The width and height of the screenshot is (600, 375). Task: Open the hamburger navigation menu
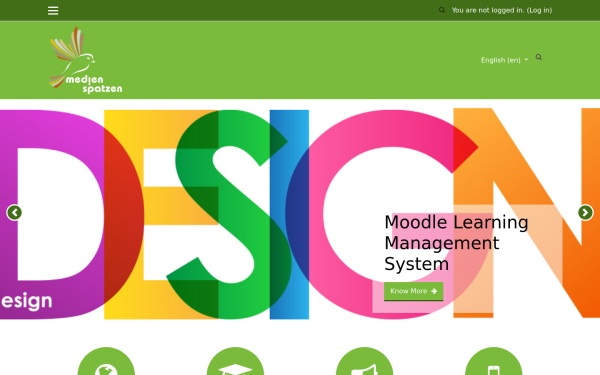pos(53,11)
